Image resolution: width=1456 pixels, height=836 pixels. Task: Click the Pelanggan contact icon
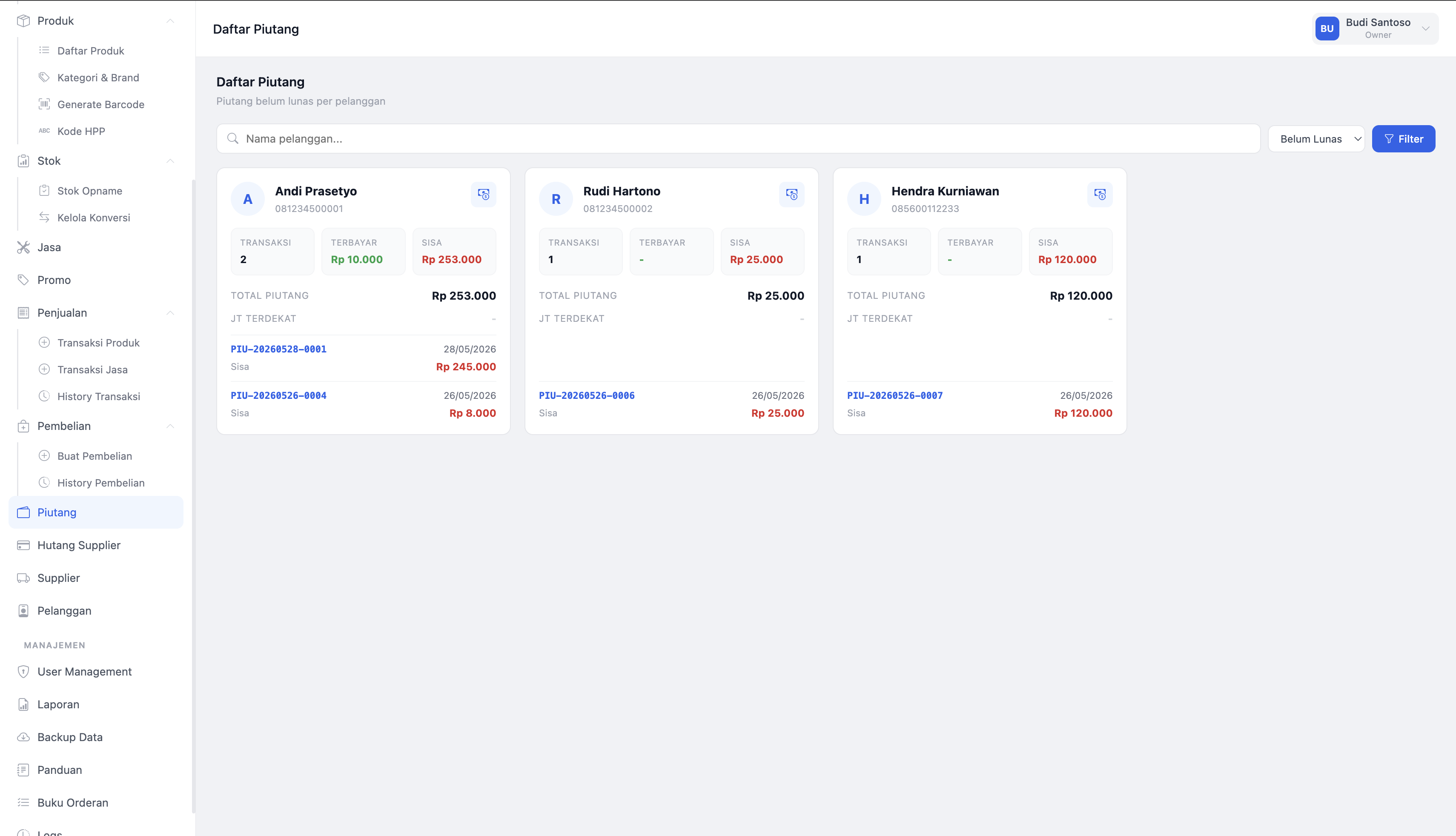23,610
